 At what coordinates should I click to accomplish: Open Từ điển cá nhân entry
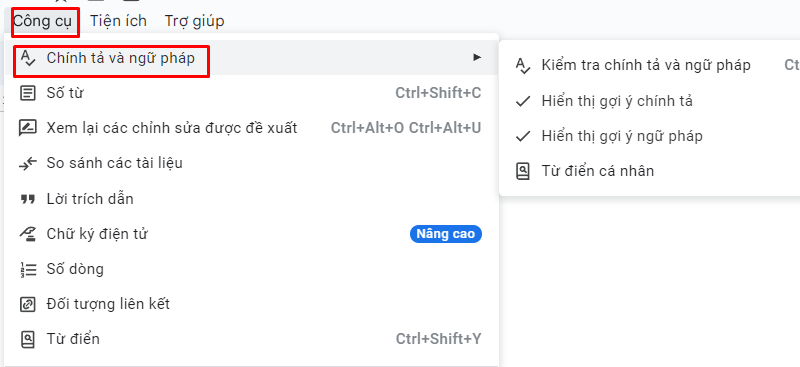pyautogui.click(x=597, y=170)
